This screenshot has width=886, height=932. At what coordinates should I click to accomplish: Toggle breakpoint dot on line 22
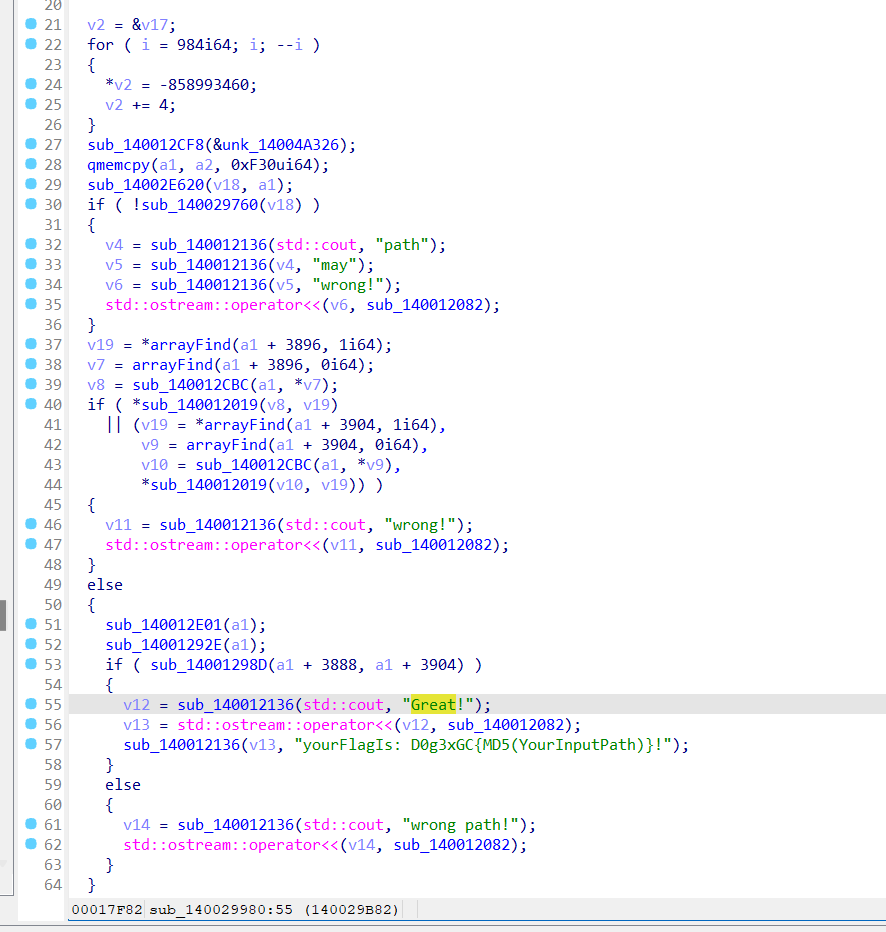click(x=31, y=44)
